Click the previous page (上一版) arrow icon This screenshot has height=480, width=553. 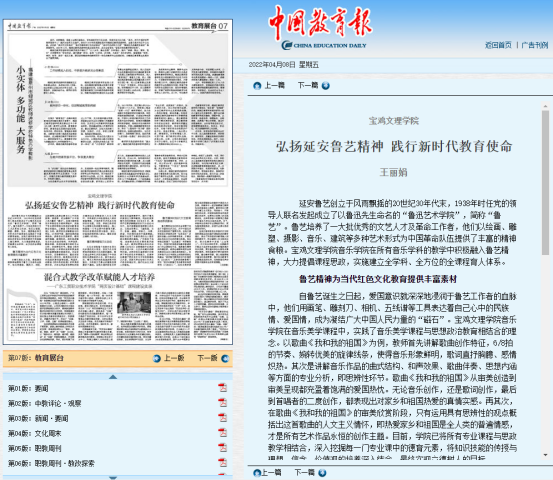pyautogui.click(x=157, y=358)
